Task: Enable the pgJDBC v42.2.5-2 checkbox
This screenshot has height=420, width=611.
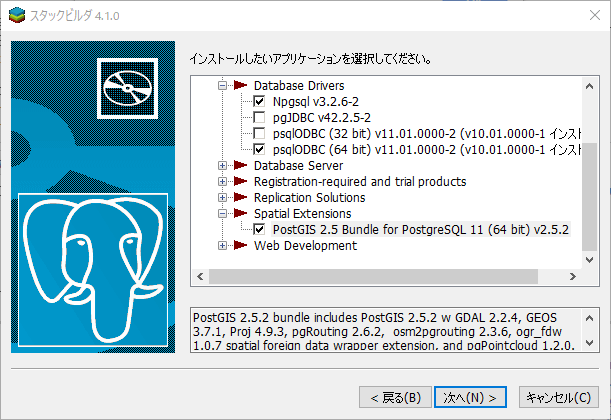Action: [259, 118]
